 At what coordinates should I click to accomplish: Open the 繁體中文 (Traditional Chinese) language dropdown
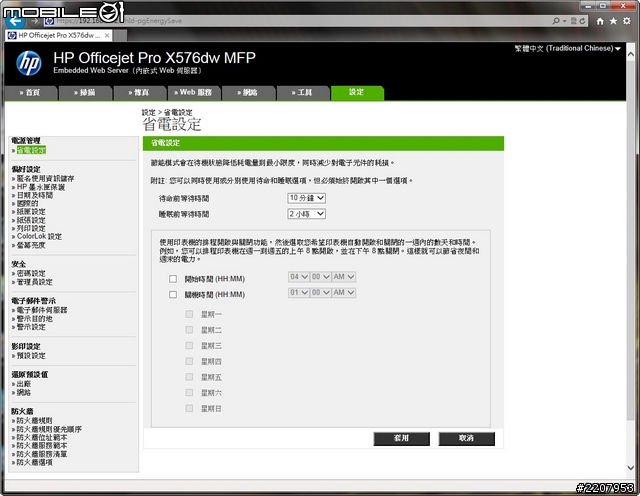coord(567,48)
